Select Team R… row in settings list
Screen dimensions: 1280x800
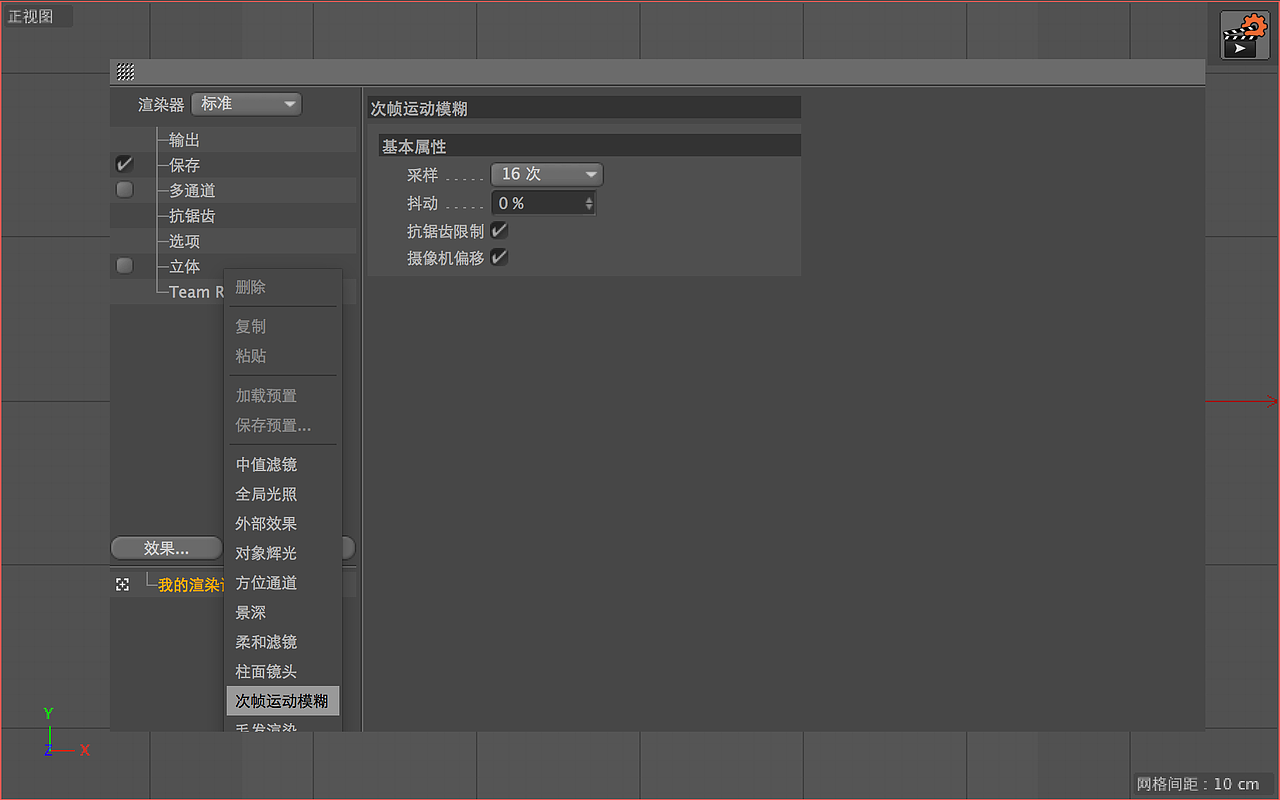(196, 292)
